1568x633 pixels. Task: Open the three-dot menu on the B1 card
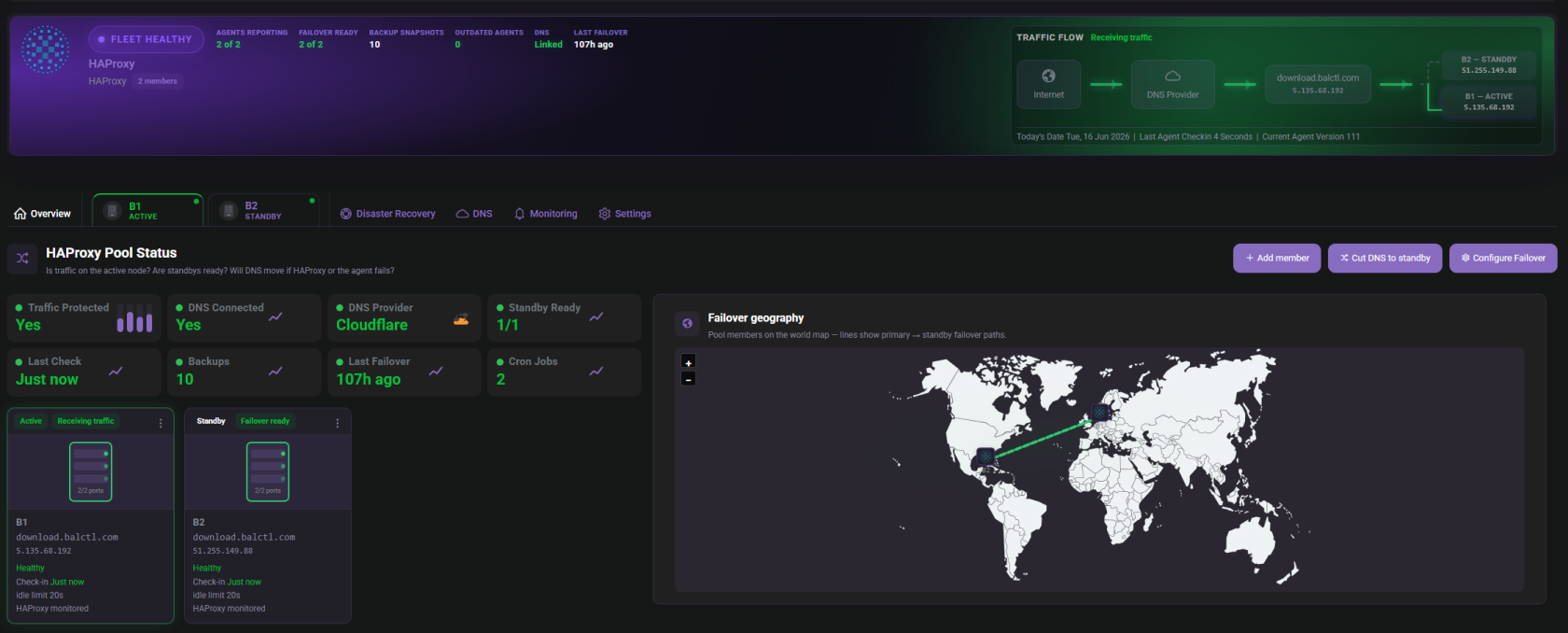[161, 423]
